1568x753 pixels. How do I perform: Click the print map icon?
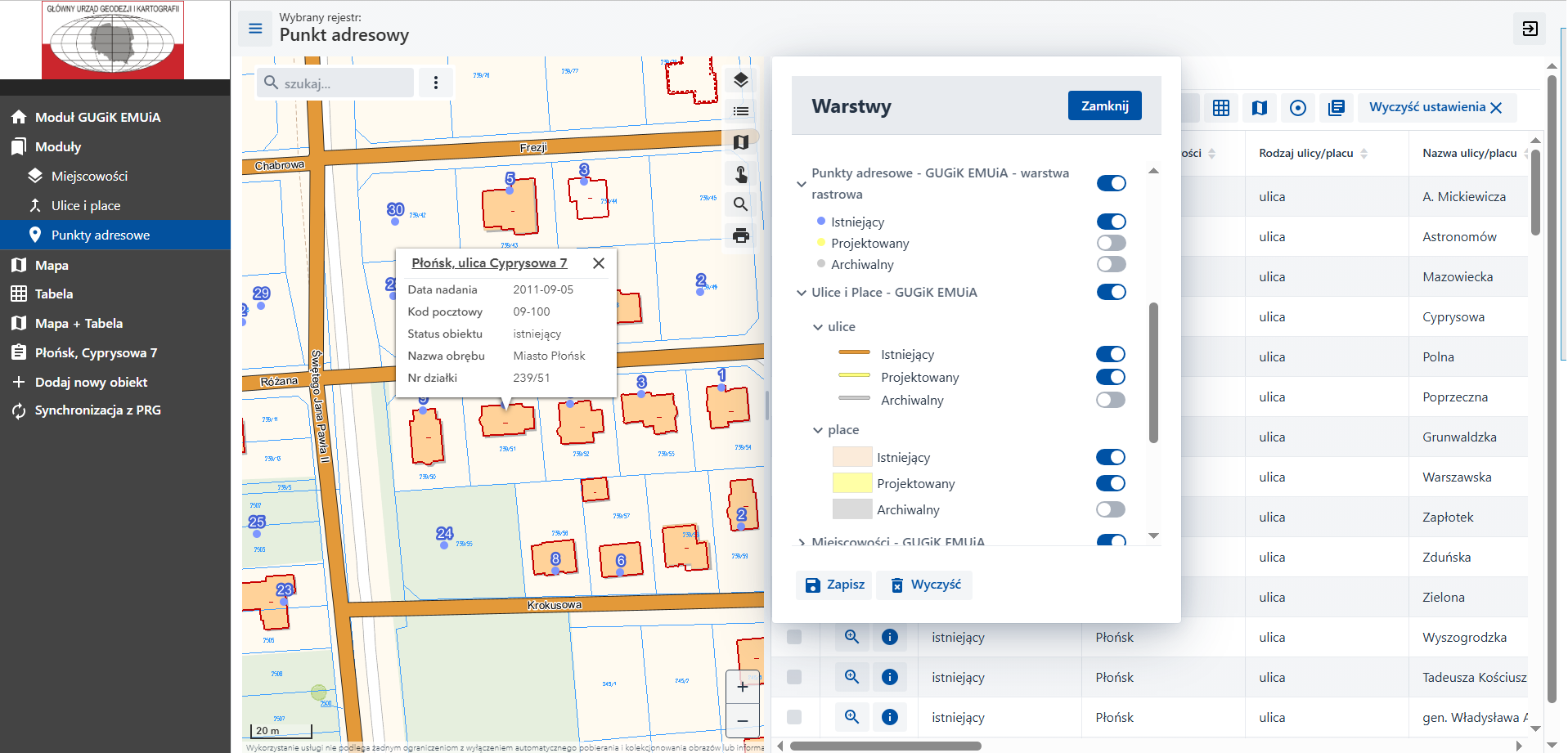click(x=741, y=236)
